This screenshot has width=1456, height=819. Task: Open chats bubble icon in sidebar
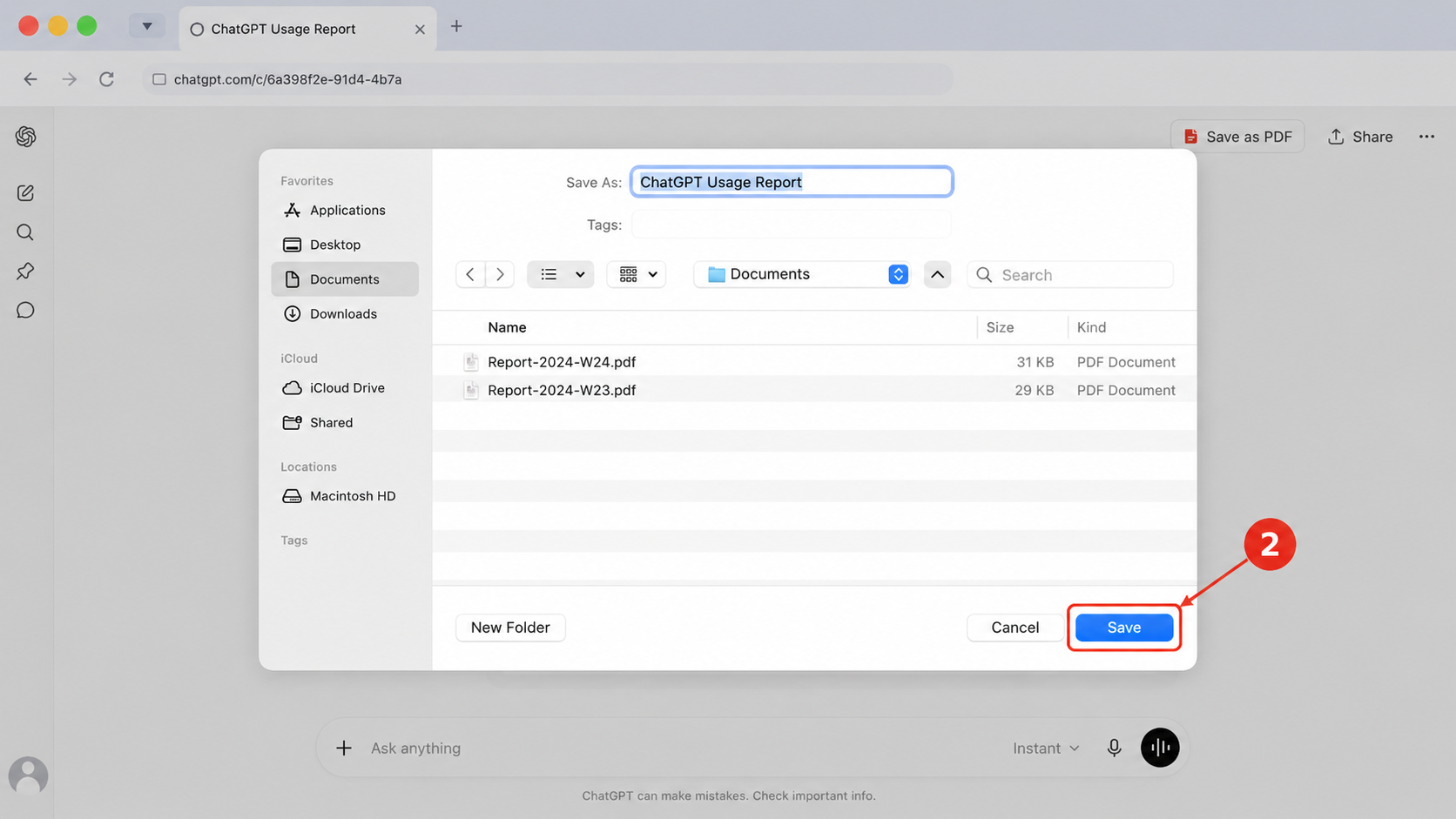25,311
